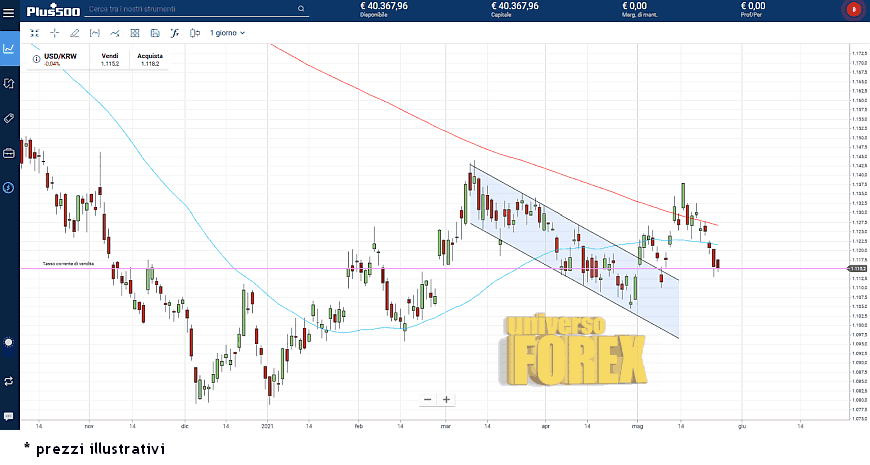Click the search magnifier icon
870x465 pixels.
coord(302,9)
